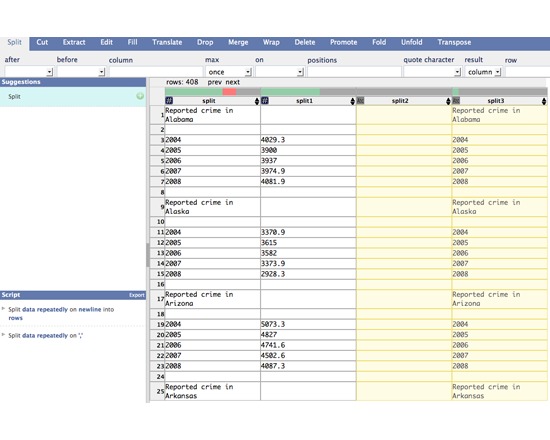Click cell '2928.3' in split1 column

tap(308, 274)
